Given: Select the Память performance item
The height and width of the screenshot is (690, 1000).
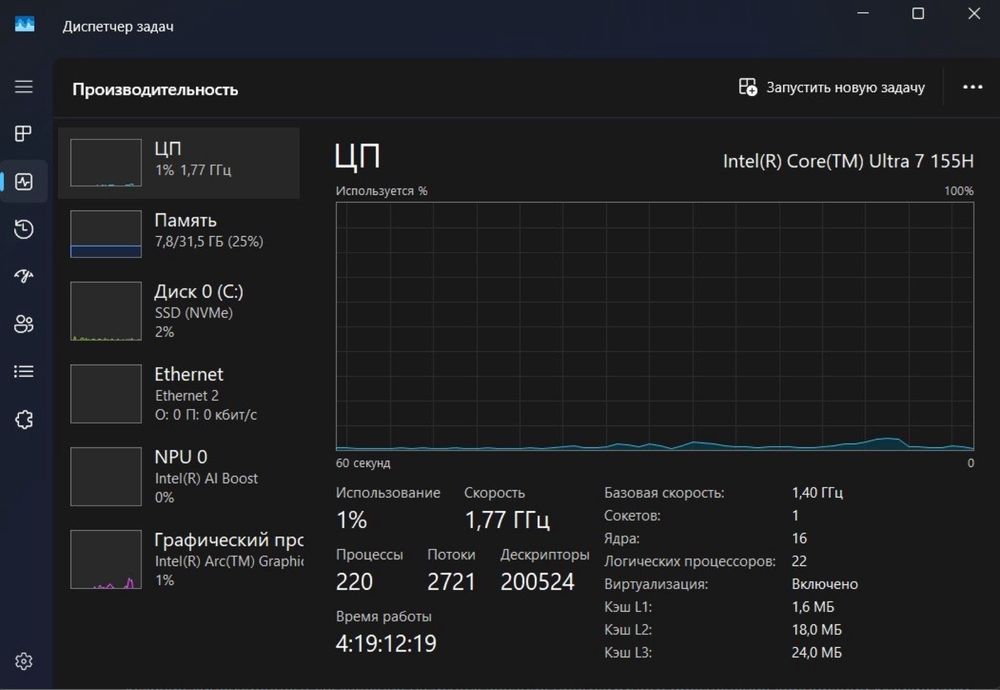Looking at the screenshot, I should point(179,234).
